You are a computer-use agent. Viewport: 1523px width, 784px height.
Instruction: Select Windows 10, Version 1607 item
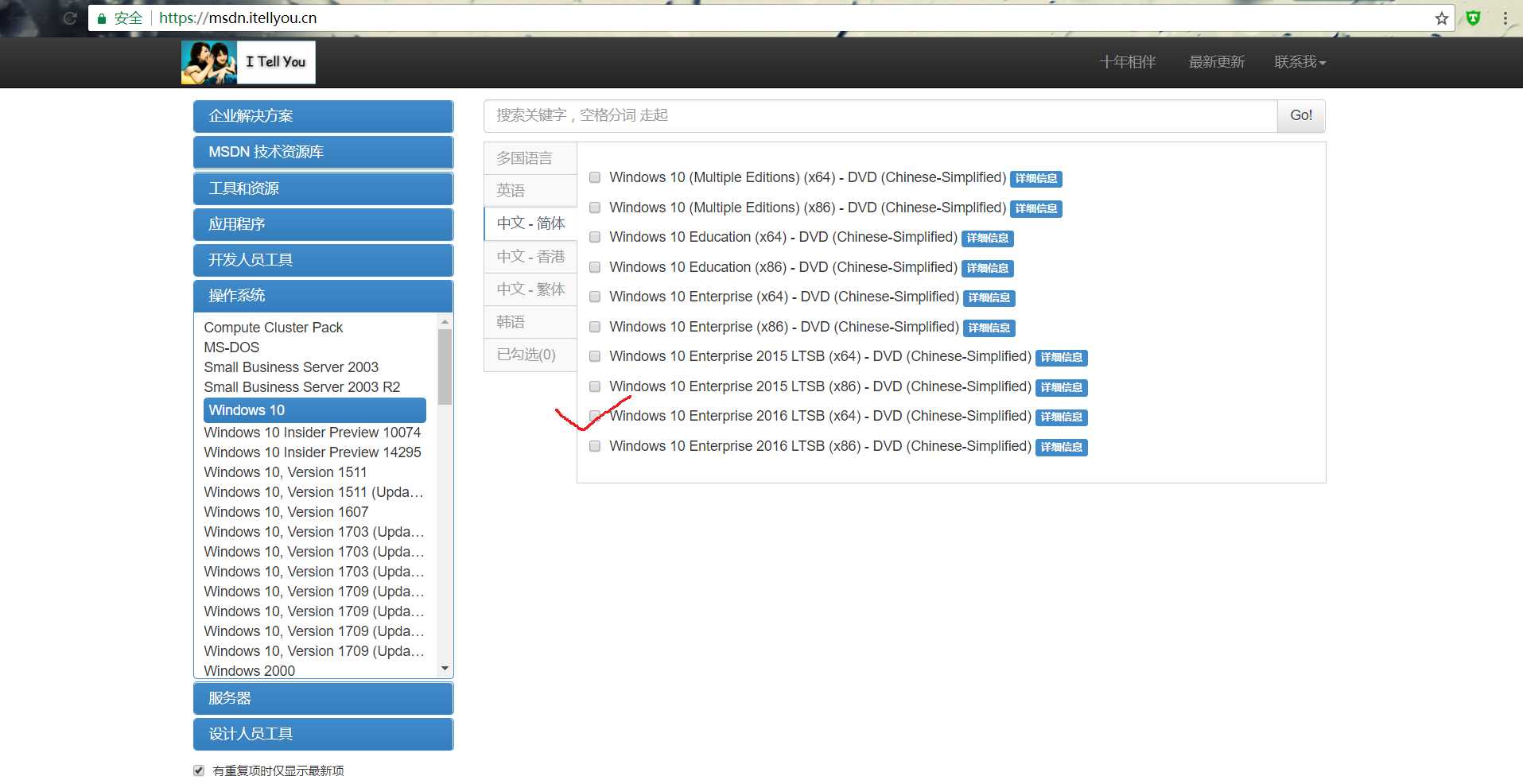(x=286, y=512)
